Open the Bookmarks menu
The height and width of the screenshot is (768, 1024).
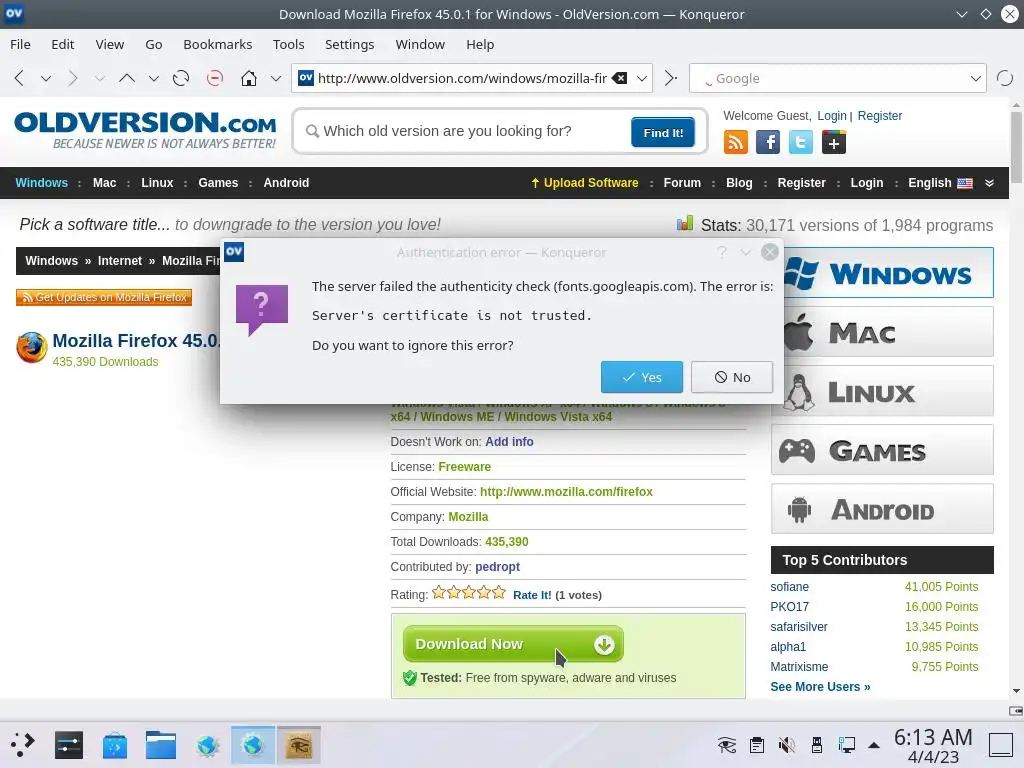pos(217,44)
